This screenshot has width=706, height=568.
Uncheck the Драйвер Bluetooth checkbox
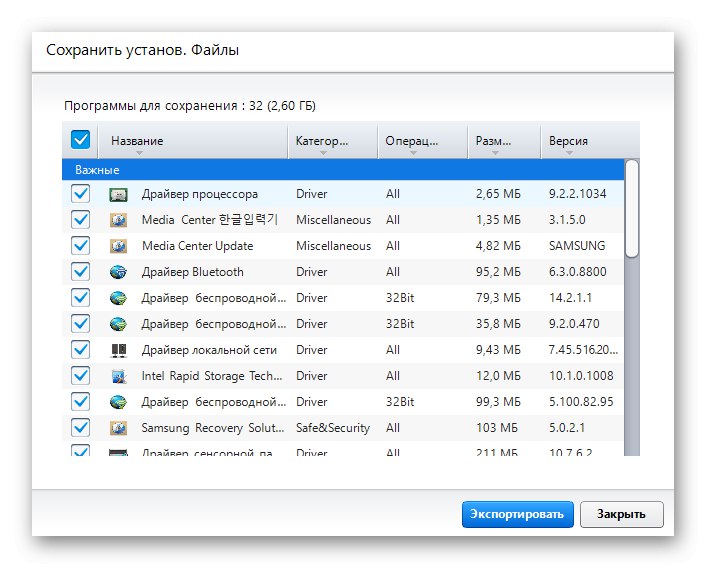[x=81, y=272]
